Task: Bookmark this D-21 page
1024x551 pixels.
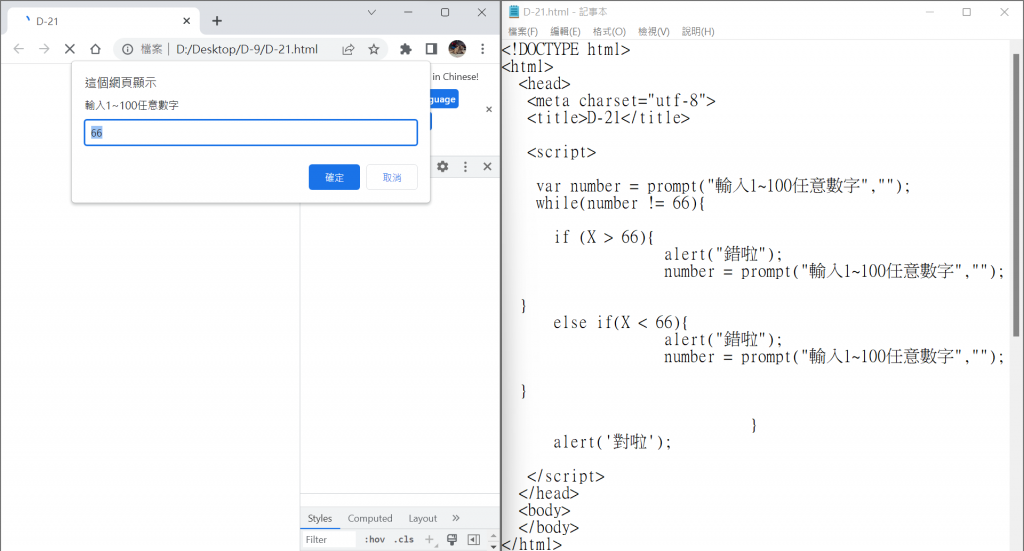Action: [374, 49]
